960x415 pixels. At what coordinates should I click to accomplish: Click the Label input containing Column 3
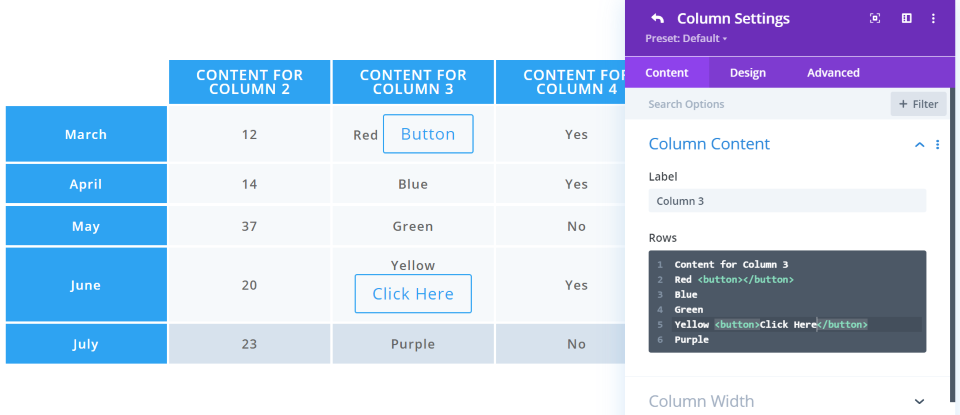click(787, 201)
